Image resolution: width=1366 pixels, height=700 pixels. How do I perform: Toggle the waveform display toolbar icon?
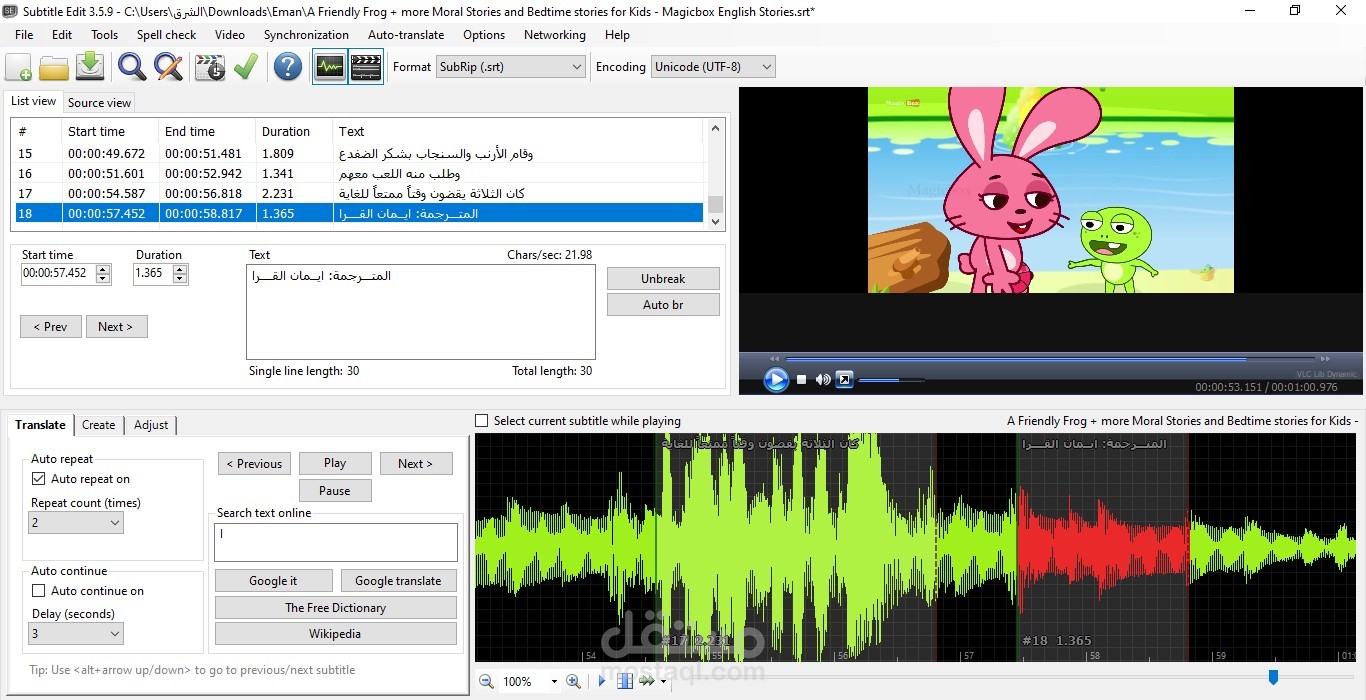tap(330, 67)
